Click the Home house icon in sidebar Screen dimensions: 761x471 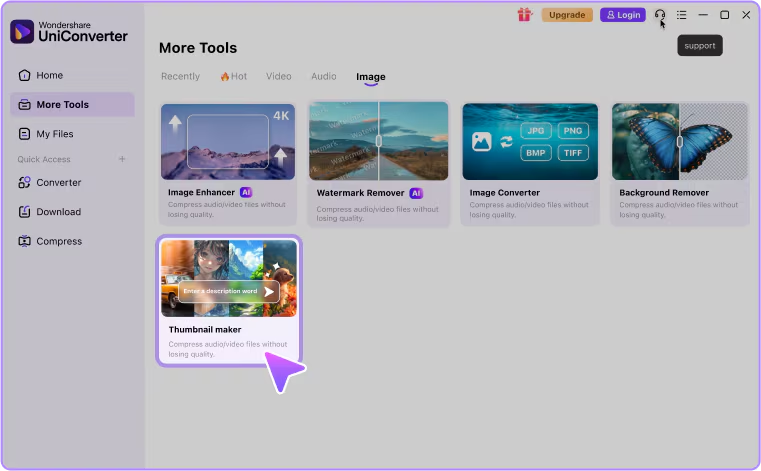pyautogui.click(x=24, y=75)
